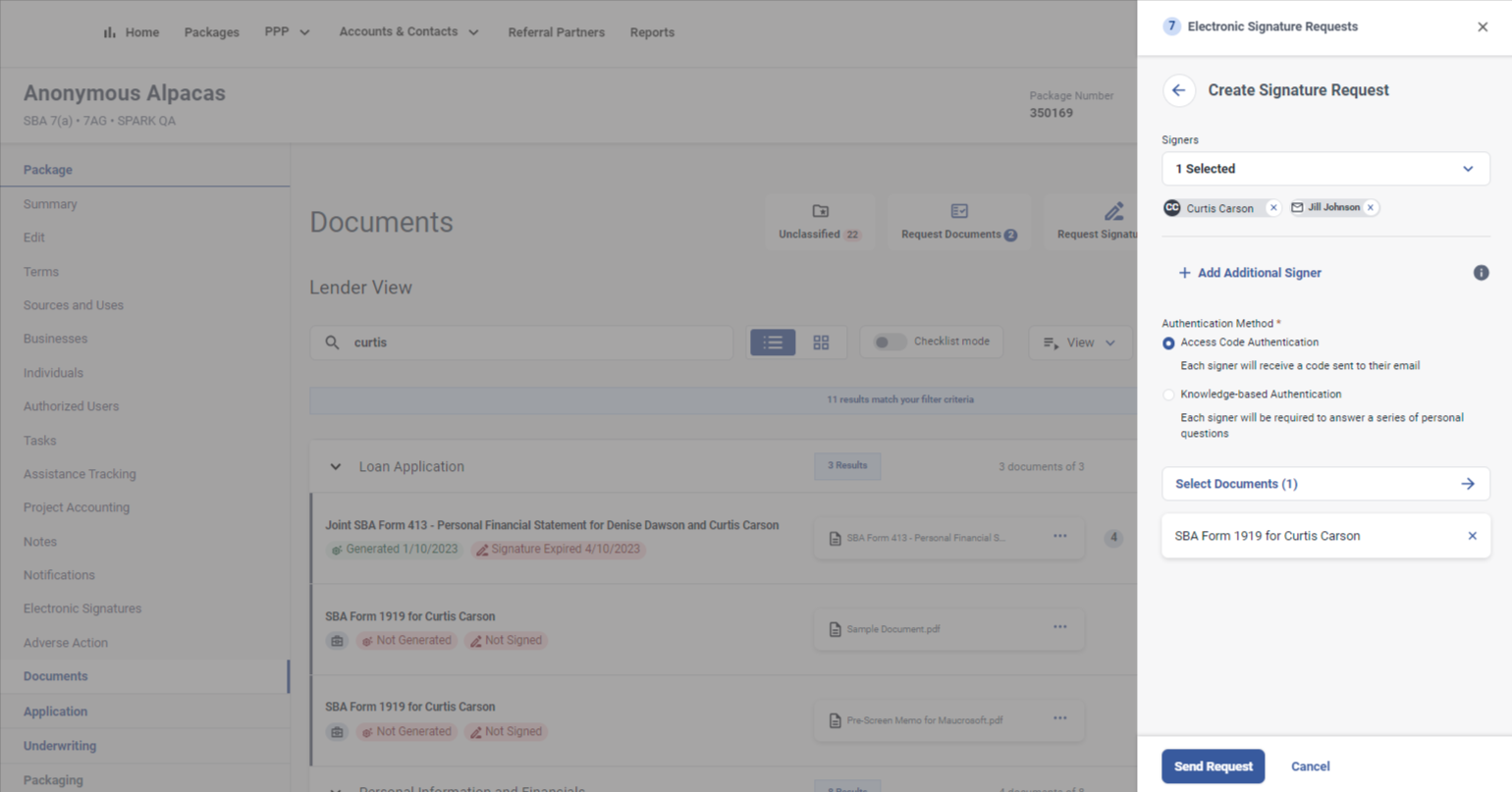This screenshot has width=1512, height=792.
Task: Click the Request Signature pencil icon
Action: tap(1113, 211)
